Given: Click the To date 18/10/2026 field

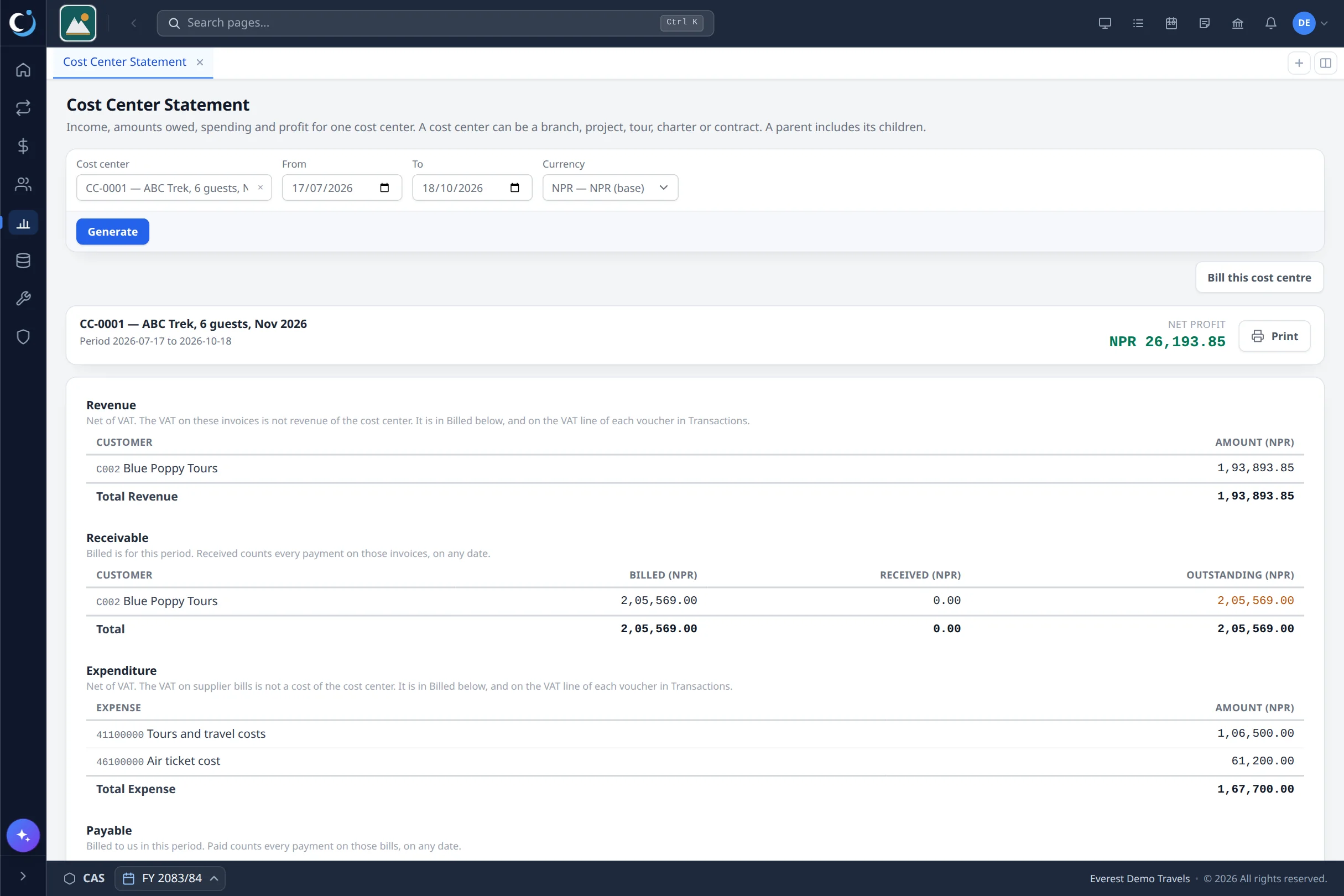Looking at the screenshot, I should click(x=472, y=187).
